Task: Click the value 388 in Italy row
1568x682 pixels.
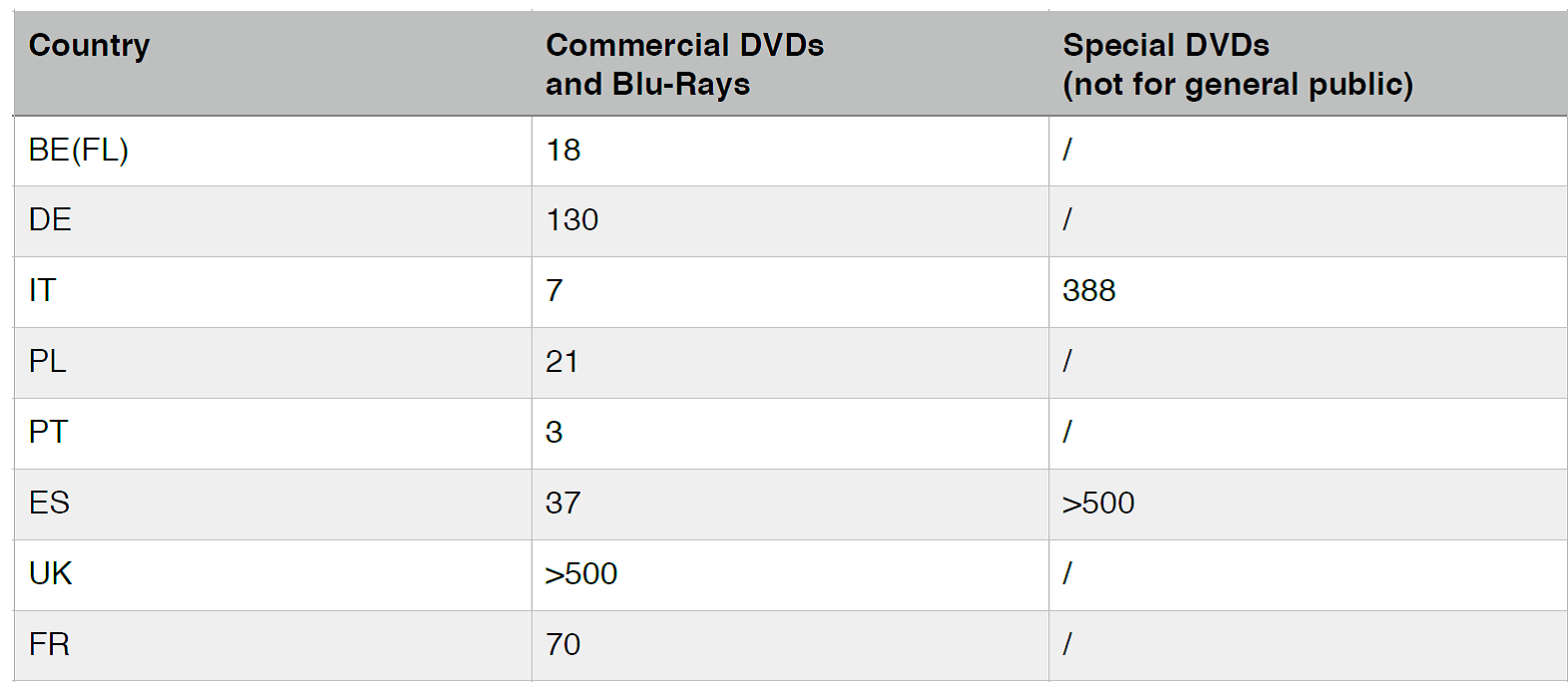Action: pos(1088,291)
